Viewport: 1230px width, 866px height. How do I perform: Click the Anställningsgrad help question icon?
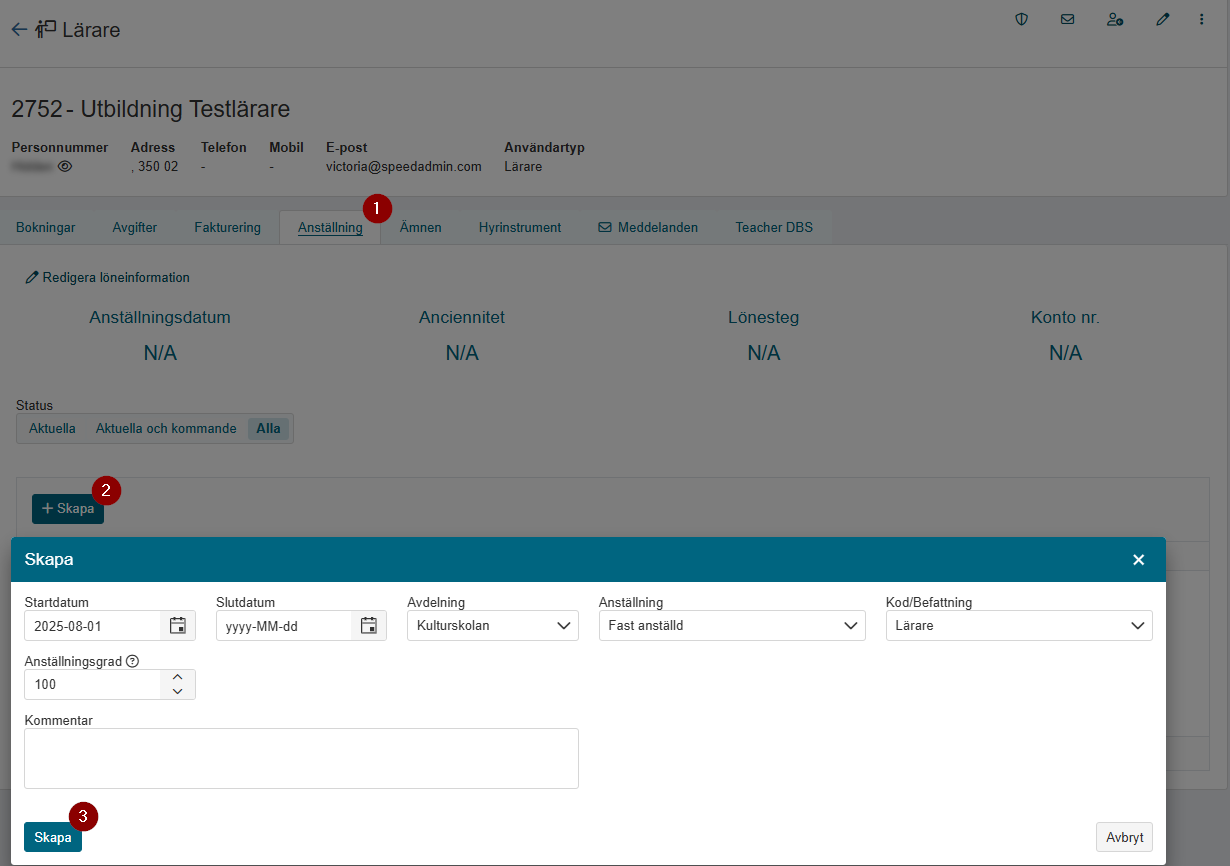pos(132,660)
